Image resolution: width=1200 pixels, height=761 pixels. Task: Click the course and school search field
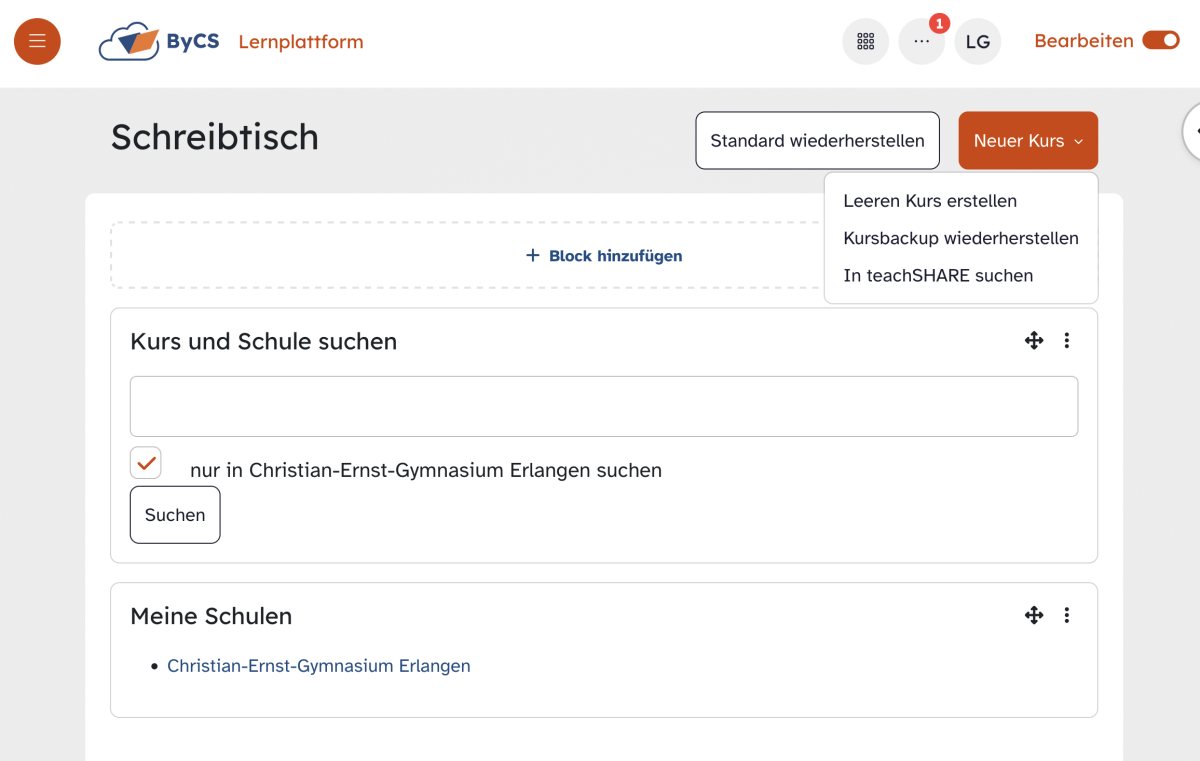[603, 406]
